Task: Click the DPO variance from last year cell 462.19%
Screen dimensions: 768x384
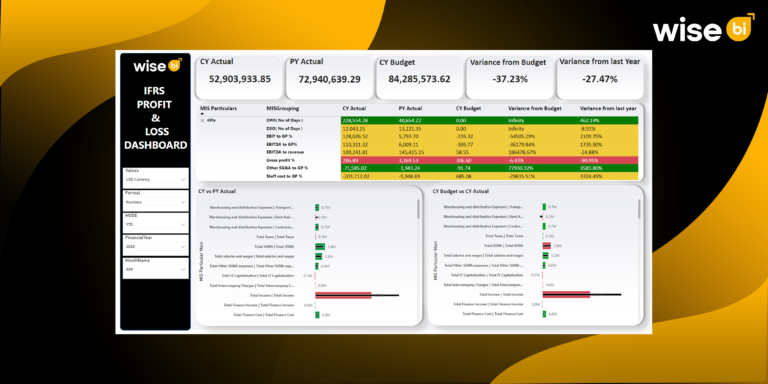Action: point(608,120)
